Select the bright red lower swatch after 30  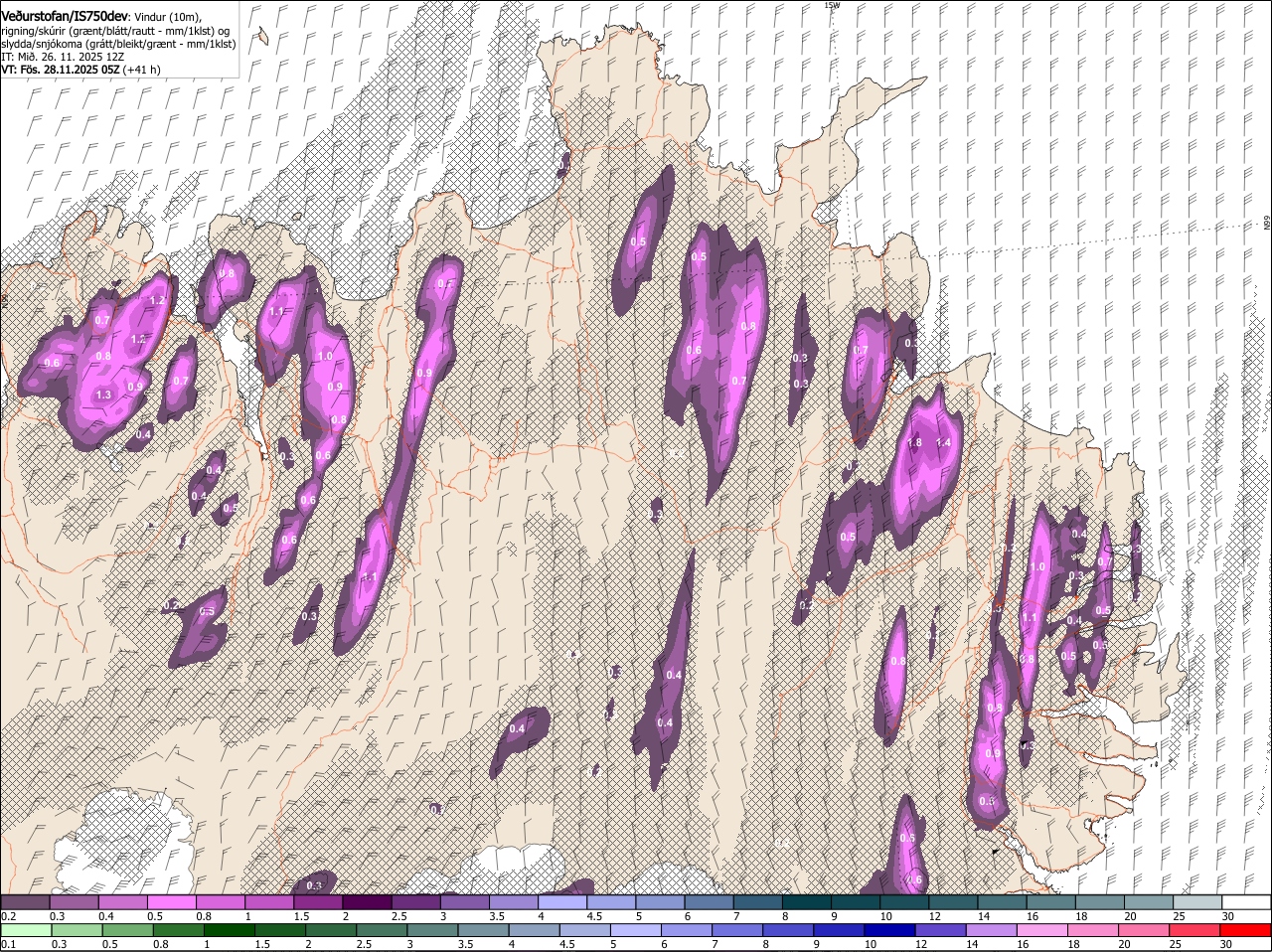coord(1246,930)
